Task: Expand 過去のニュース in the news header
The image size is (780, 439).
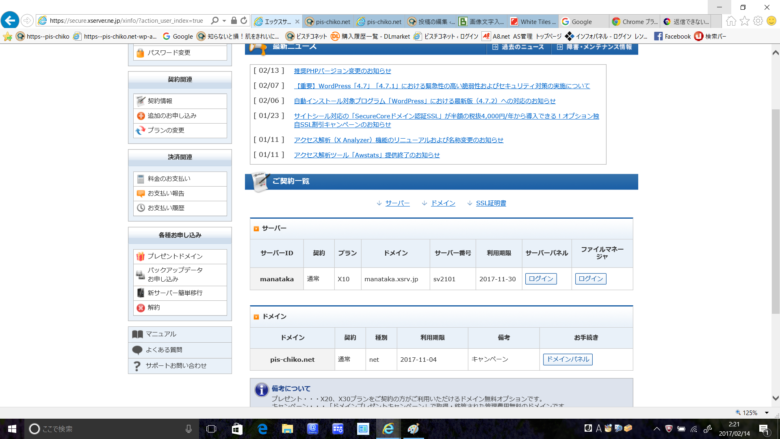Action: (518, 47)
